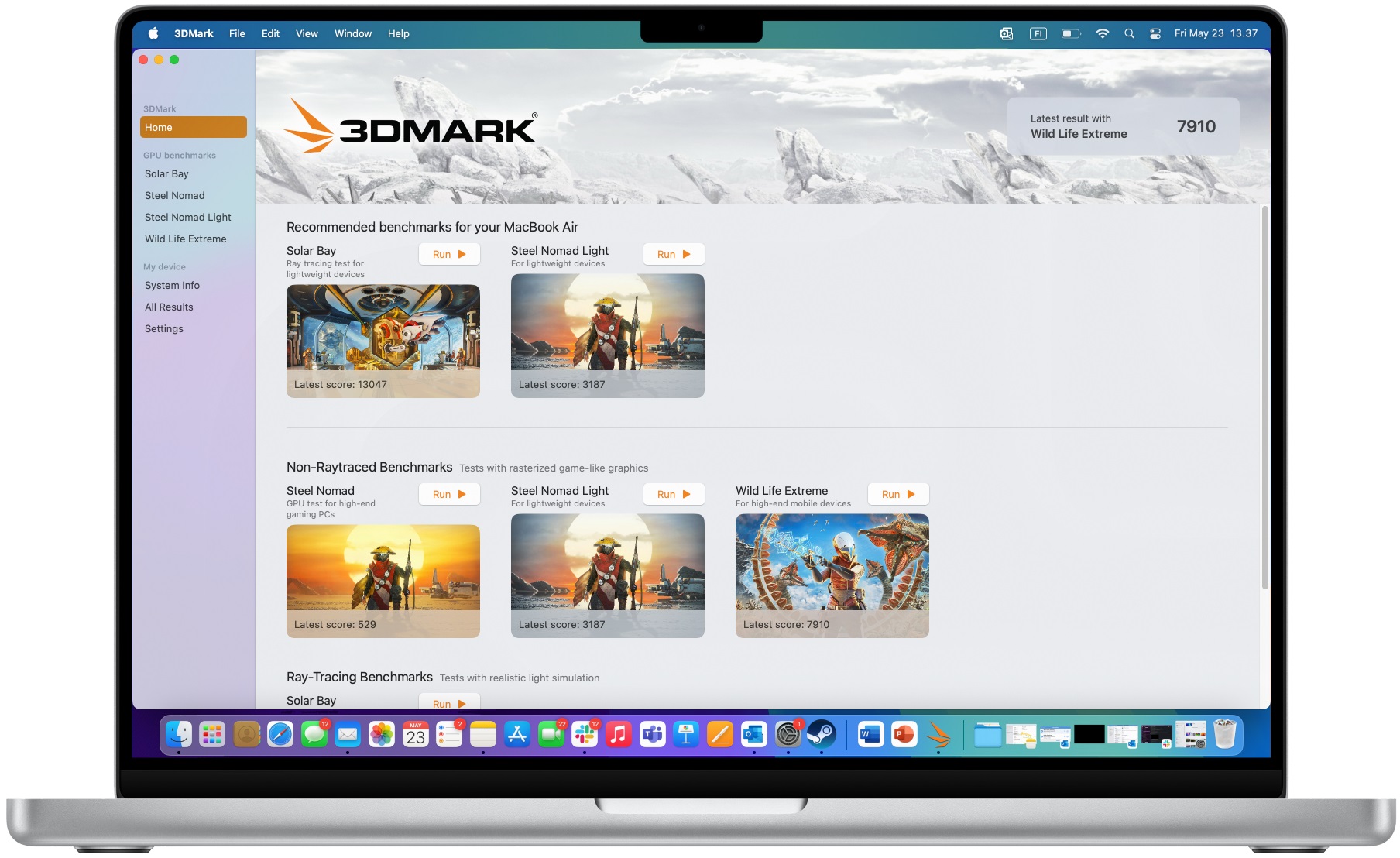
Task: Open Music app in the Dock
Action: click(619, 733)
